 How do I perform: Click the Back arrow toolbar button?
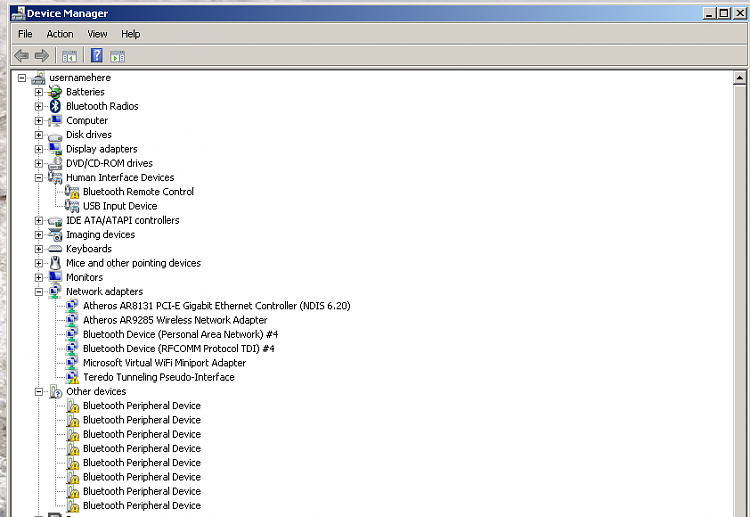(x=21, y=56)
